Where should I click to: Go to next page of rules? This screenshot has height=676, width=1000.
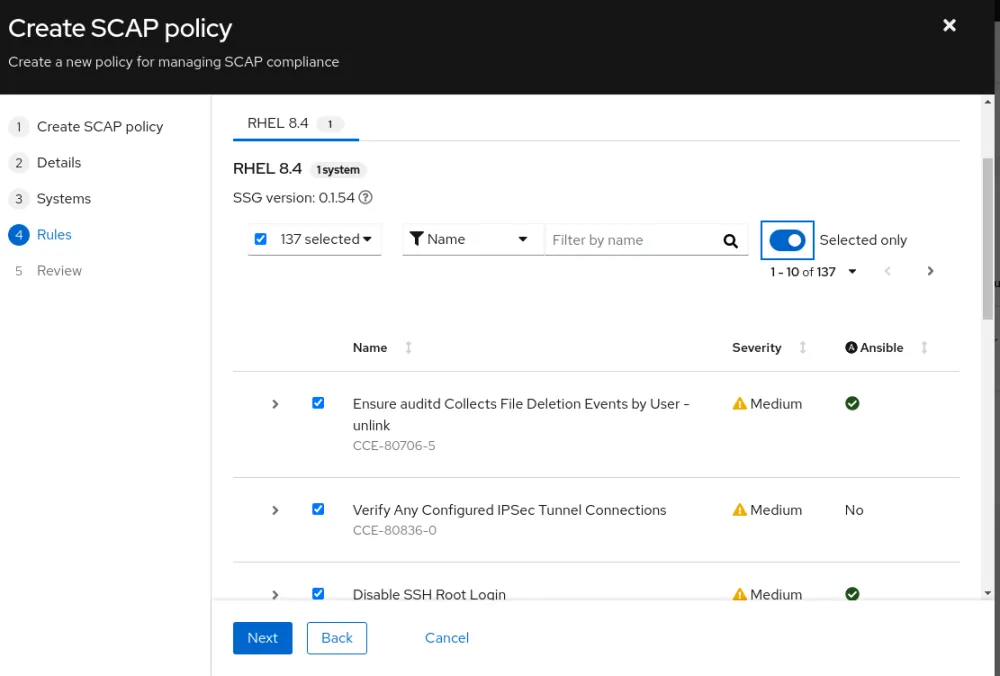tap(930, 271)
